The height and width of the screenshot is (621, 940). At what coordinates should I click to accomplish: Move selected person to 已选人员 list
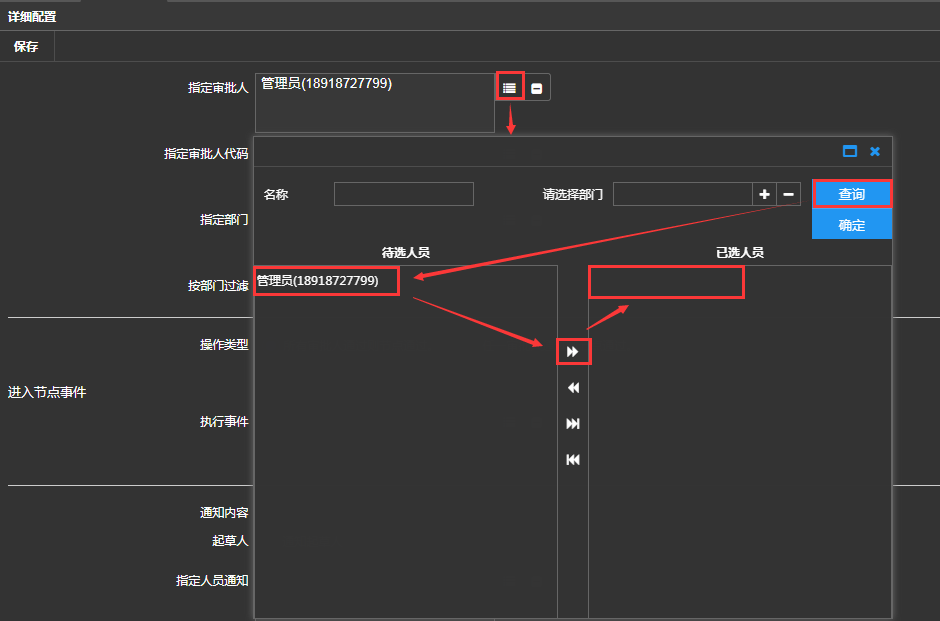(573, 352)
